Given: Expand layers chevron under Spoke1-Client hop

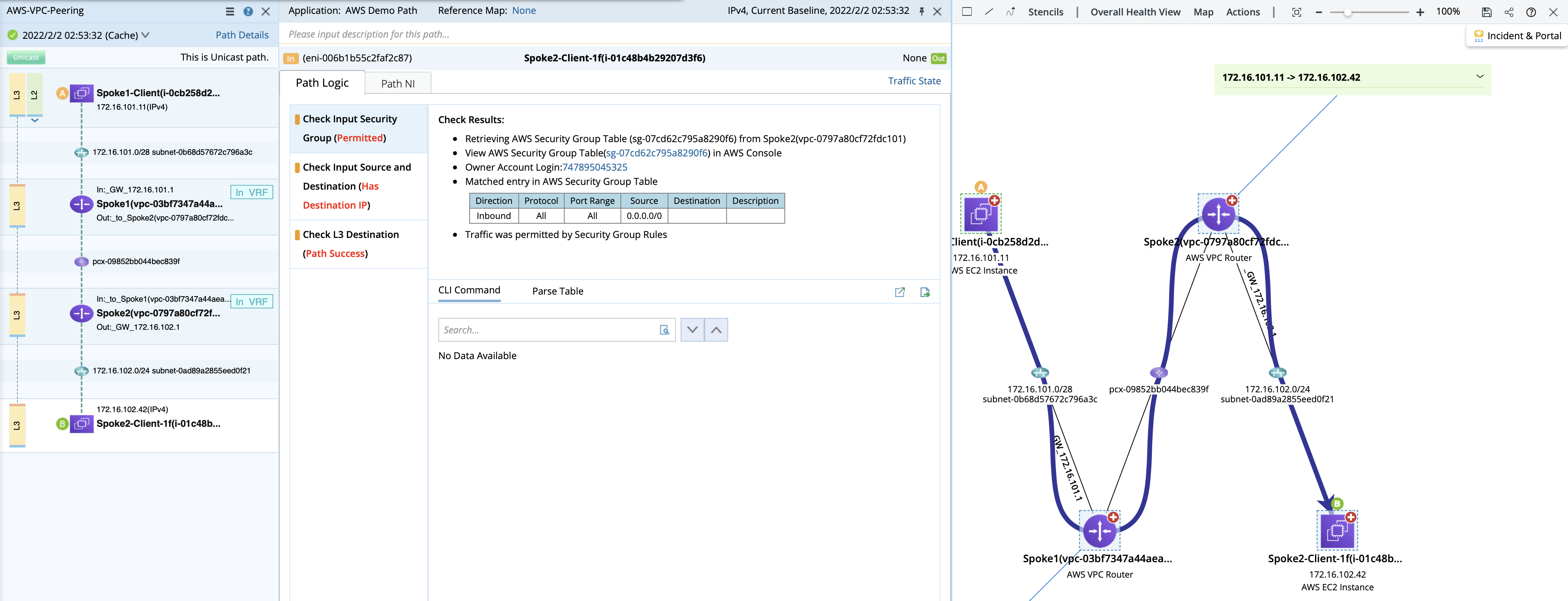Looking at the screenshot, I should pos(35,121).
